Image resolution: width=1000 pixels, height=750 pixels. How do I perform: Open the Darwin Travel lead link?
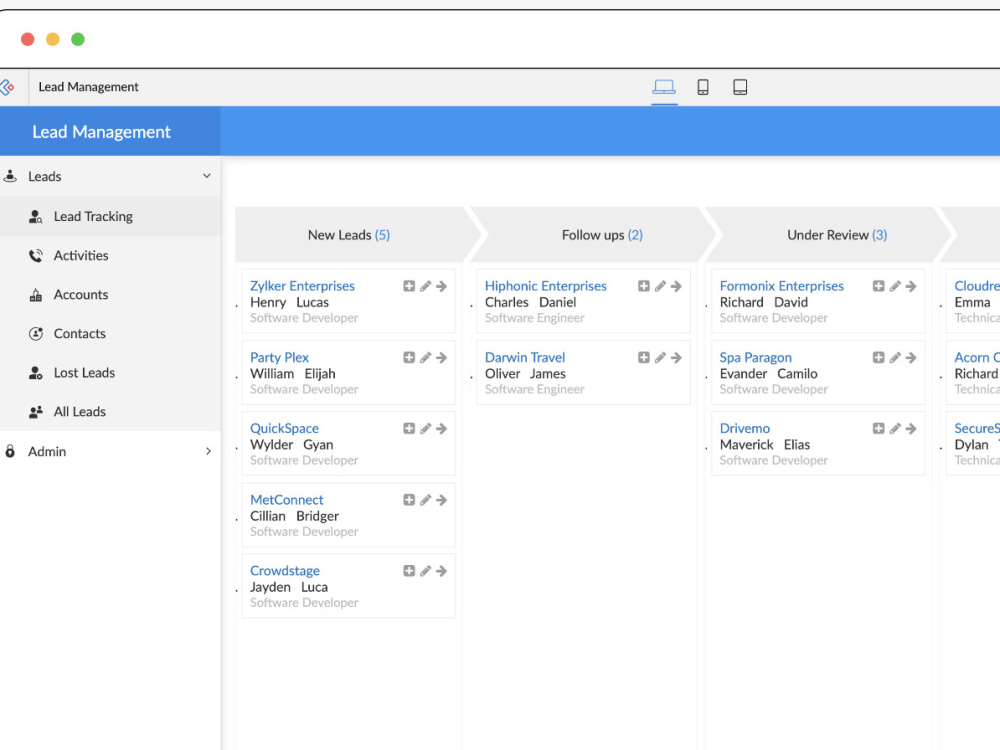click(x=525, y=357)
